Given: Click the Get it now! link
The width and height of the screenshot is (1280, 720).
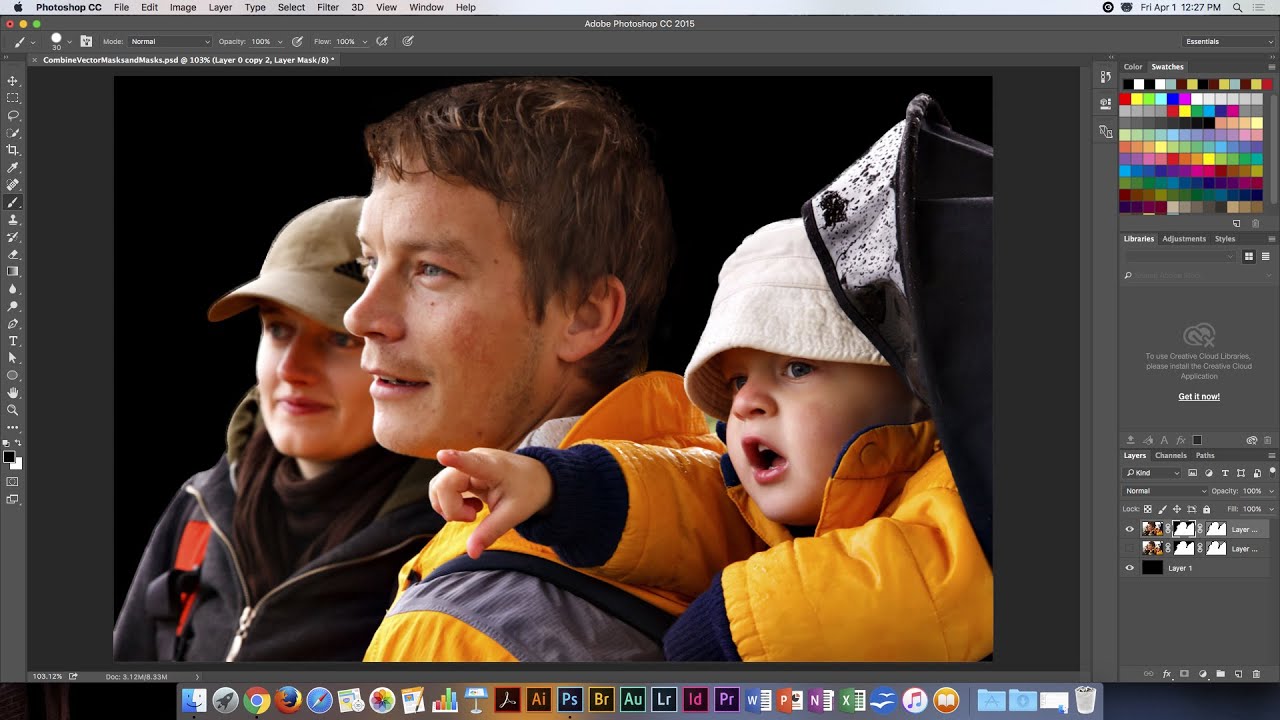Looking at the screenshot, I should click(1199, 397).
